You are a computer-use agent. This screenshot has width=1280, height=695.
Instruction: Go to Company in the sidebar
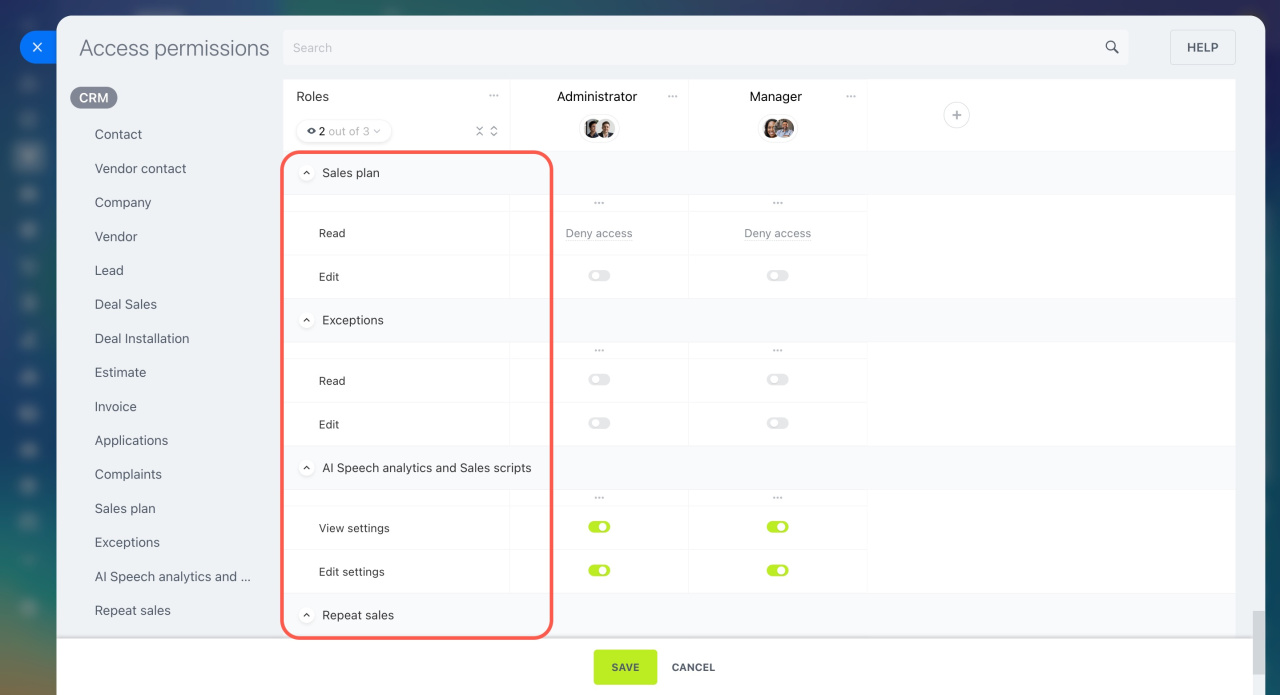(123, 202)
